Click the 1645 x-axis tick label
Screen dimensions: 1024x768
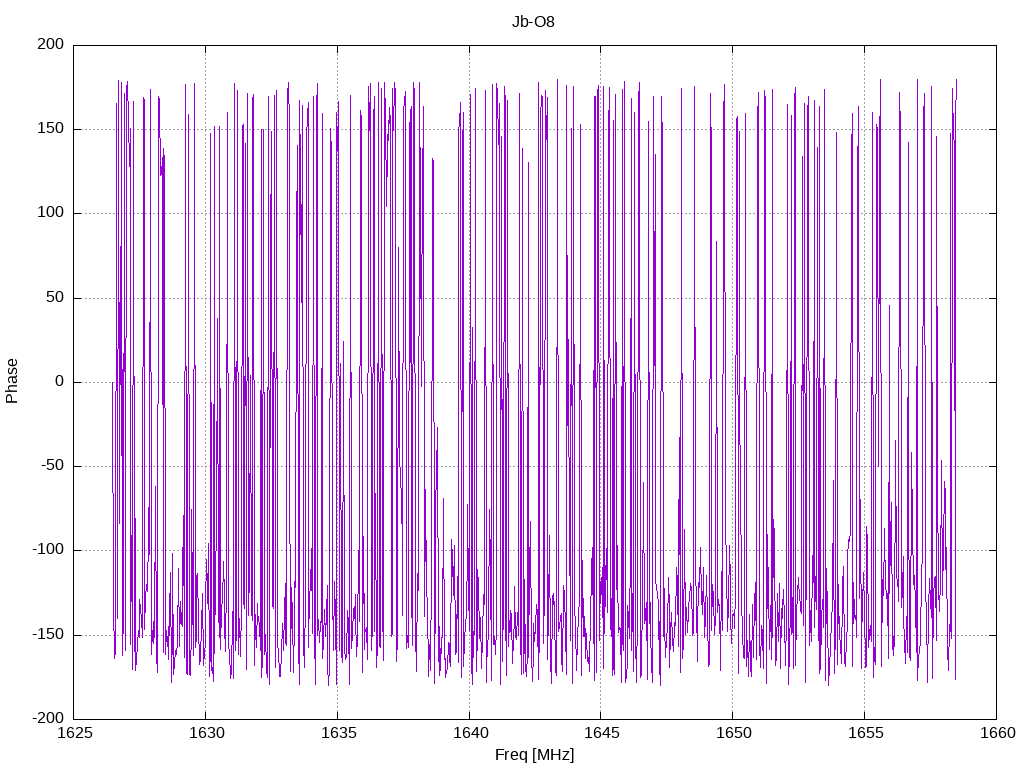(x=601, y=733)
